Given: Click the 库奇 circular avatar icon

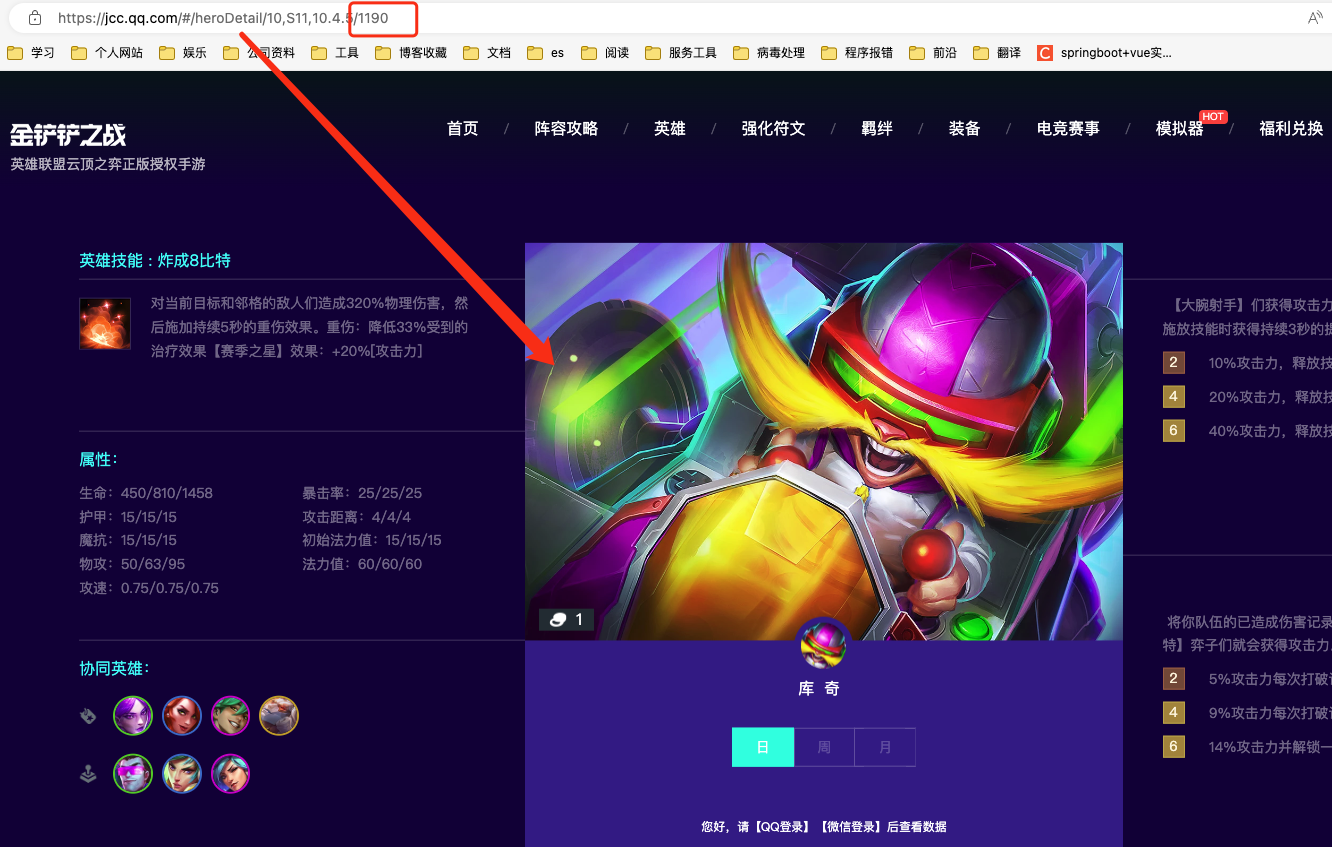Looking at the screenshot, I should pyautogui.click(x=821, y=644).
